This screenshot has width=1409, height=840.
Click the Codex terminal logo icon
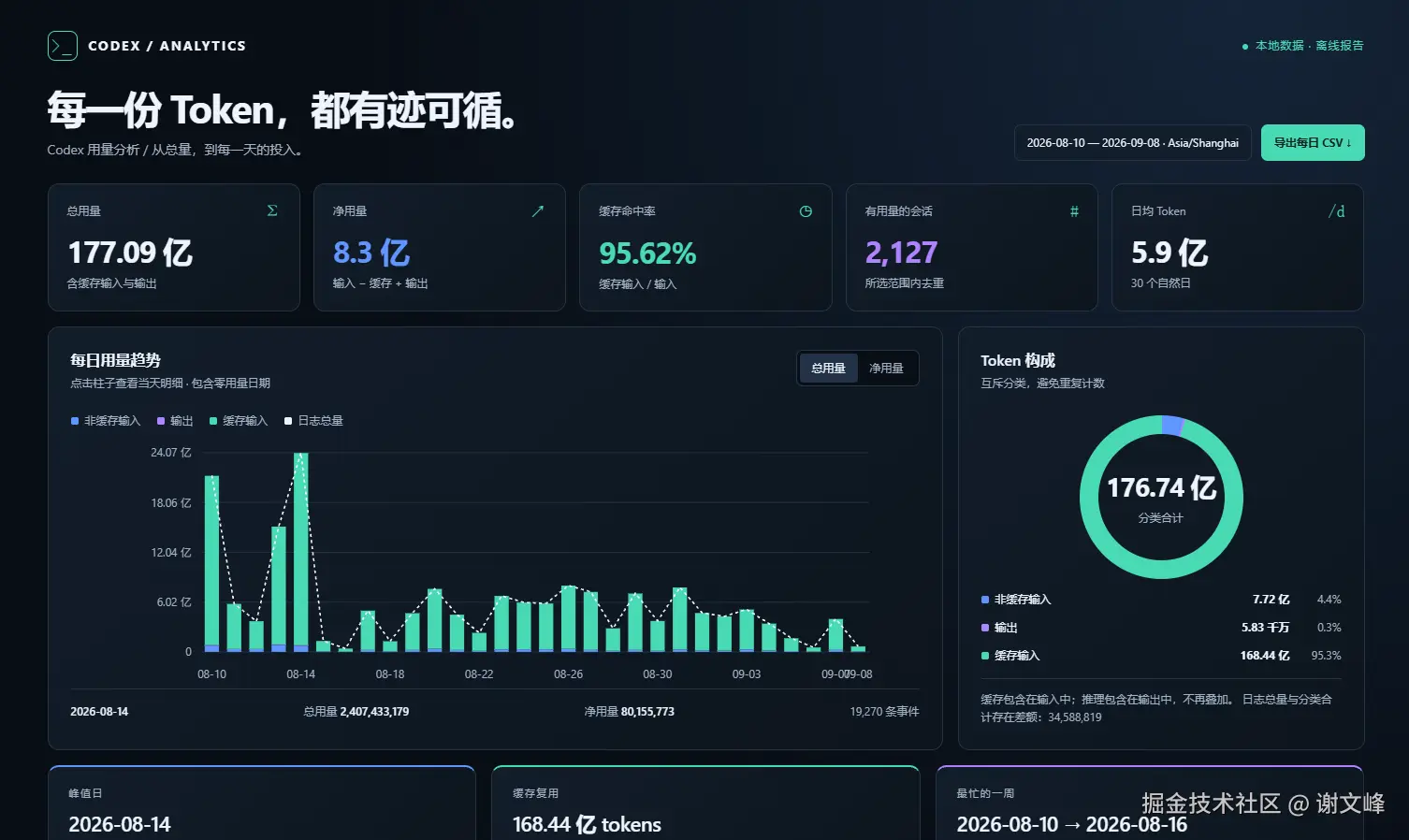point(63,46)
